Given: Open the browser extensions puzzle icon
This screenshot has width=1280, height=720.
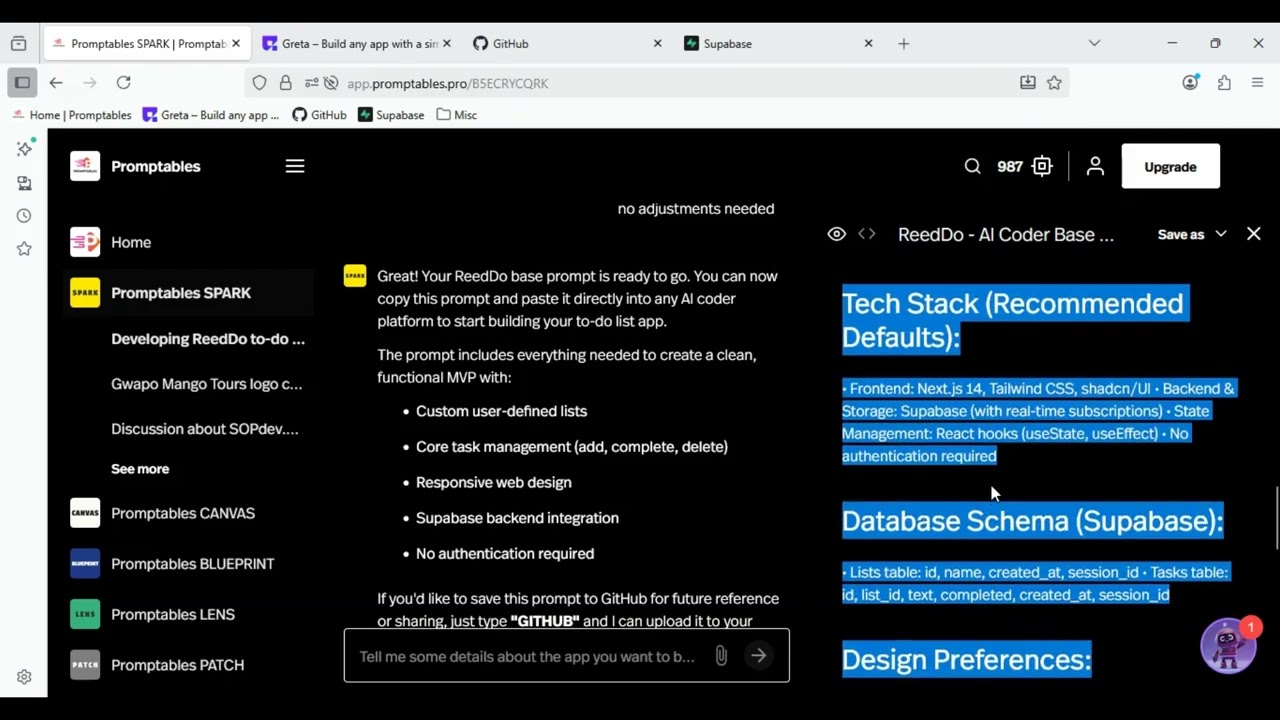Looking at the screenshot, I should point(1224,83).
